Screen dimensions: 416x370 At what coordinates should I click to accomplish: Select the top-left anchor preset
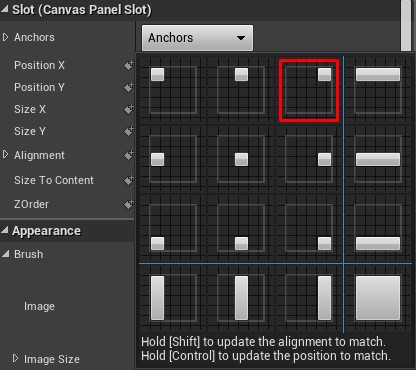pyautogui.click(x=173, y=90)
